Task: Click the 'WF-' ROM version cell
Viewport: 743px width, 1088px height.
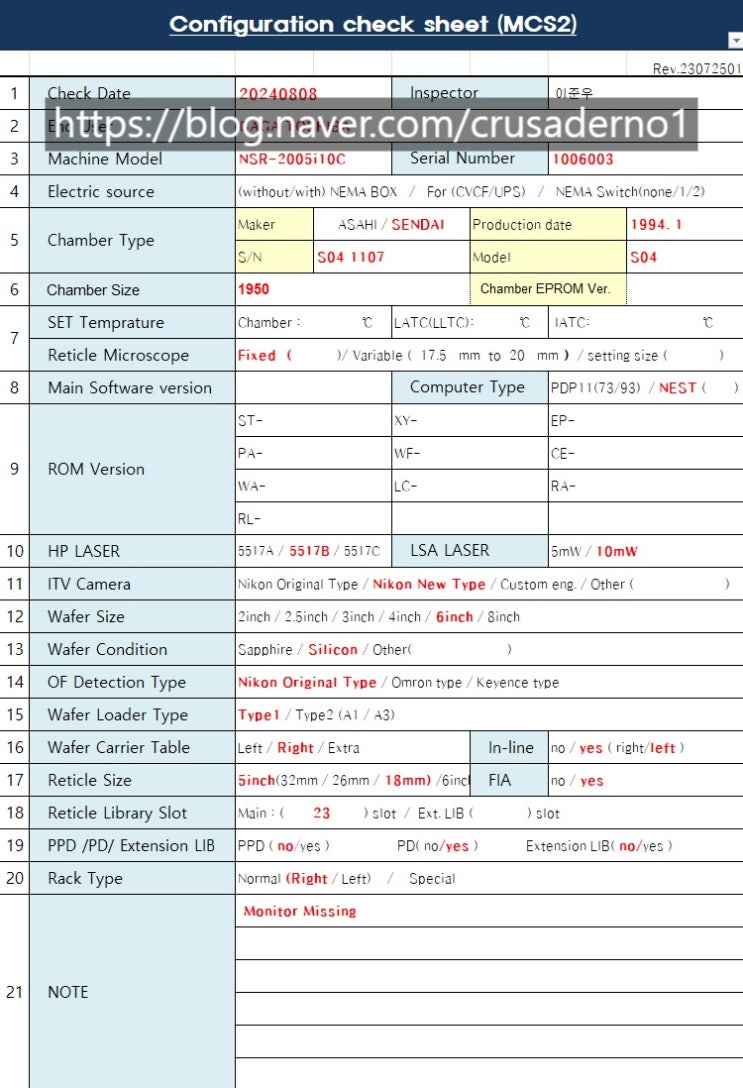Action: pos(470,452)
